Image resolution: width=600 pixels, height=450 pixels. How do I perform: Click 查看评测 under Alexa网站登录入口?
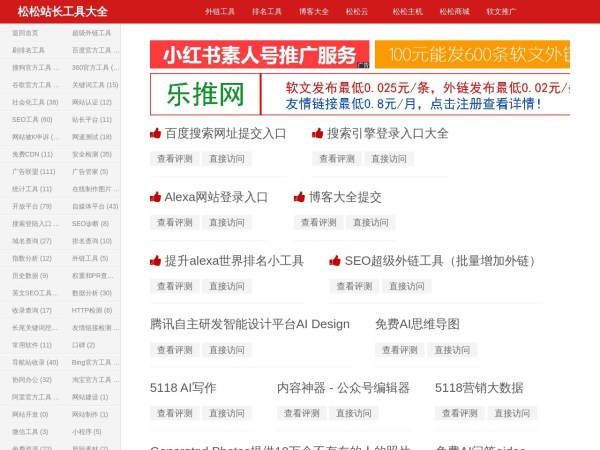(x=175, y=222)
